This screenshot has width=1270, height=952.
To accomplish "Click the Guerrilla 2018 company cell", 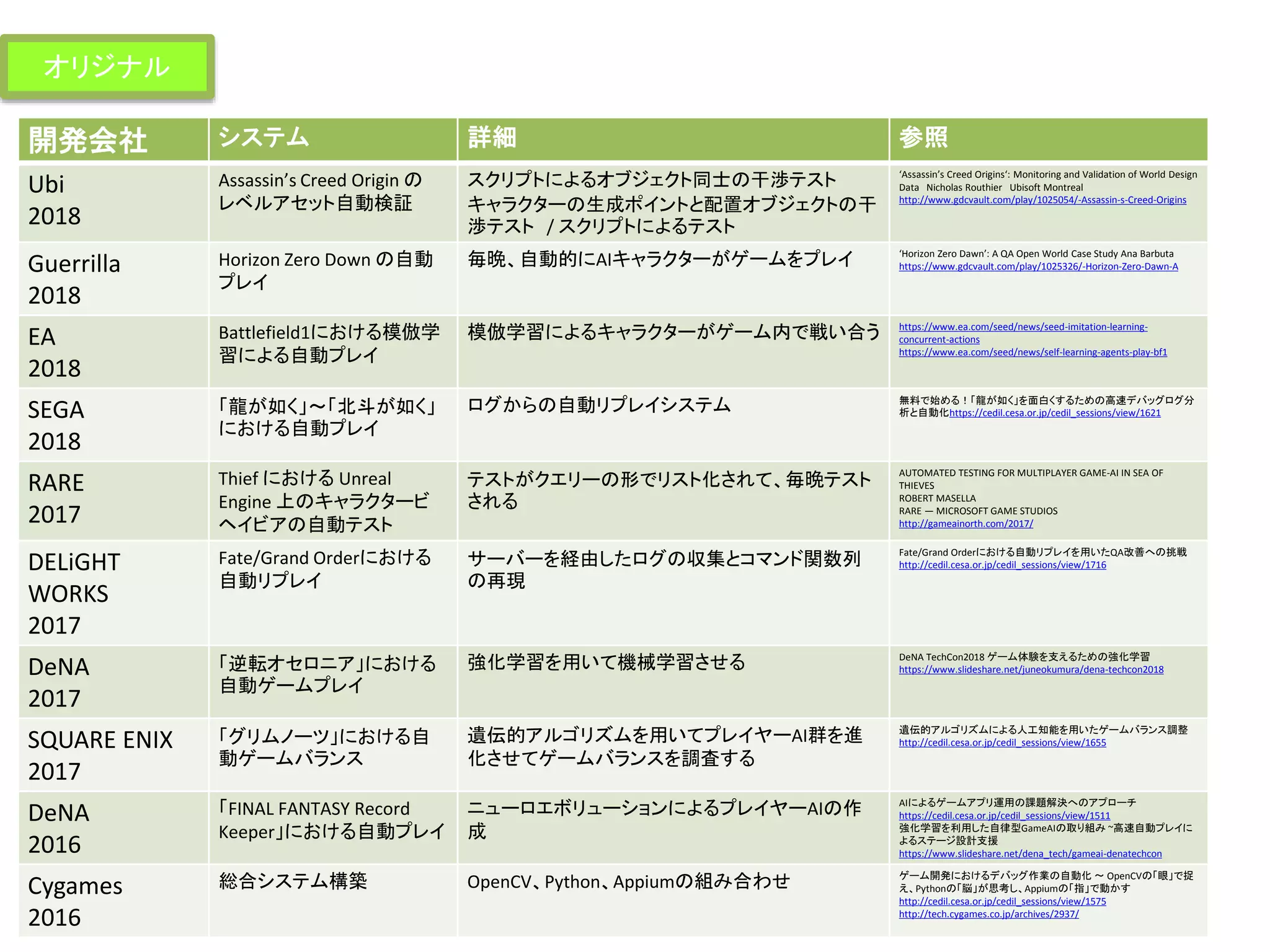I will (x=113, y=279).
